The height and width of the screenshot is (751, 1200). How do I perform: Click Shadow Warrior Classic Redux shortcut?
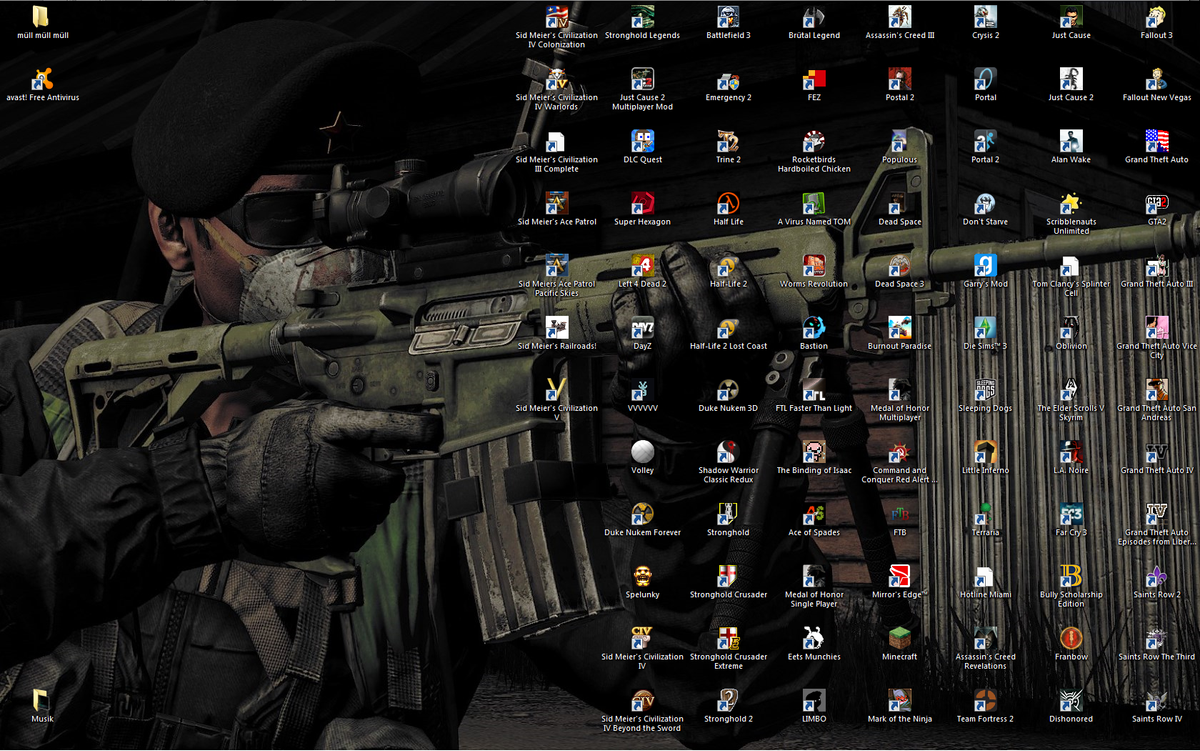tap(728, 451)
